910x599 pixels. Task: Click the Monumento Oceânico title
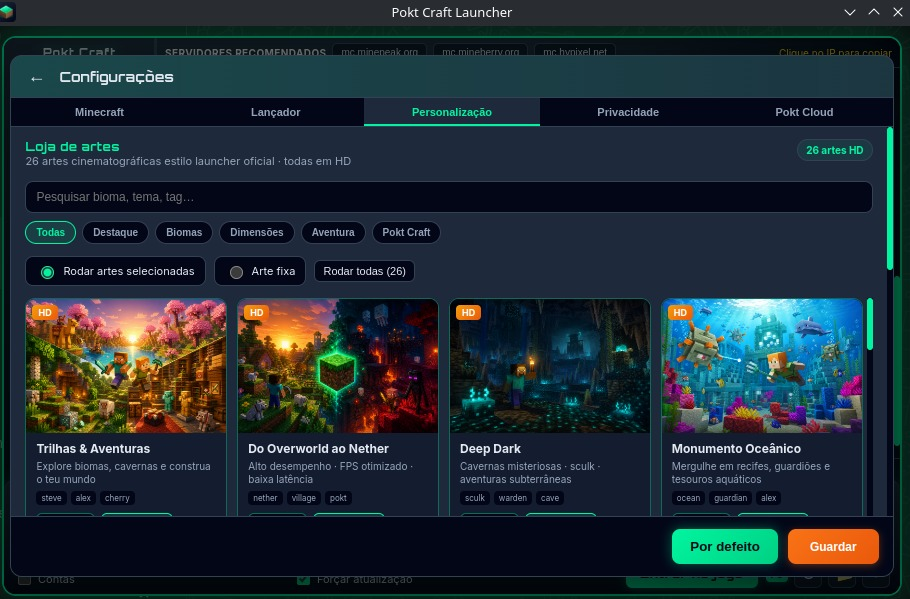[x=736, y=449]
